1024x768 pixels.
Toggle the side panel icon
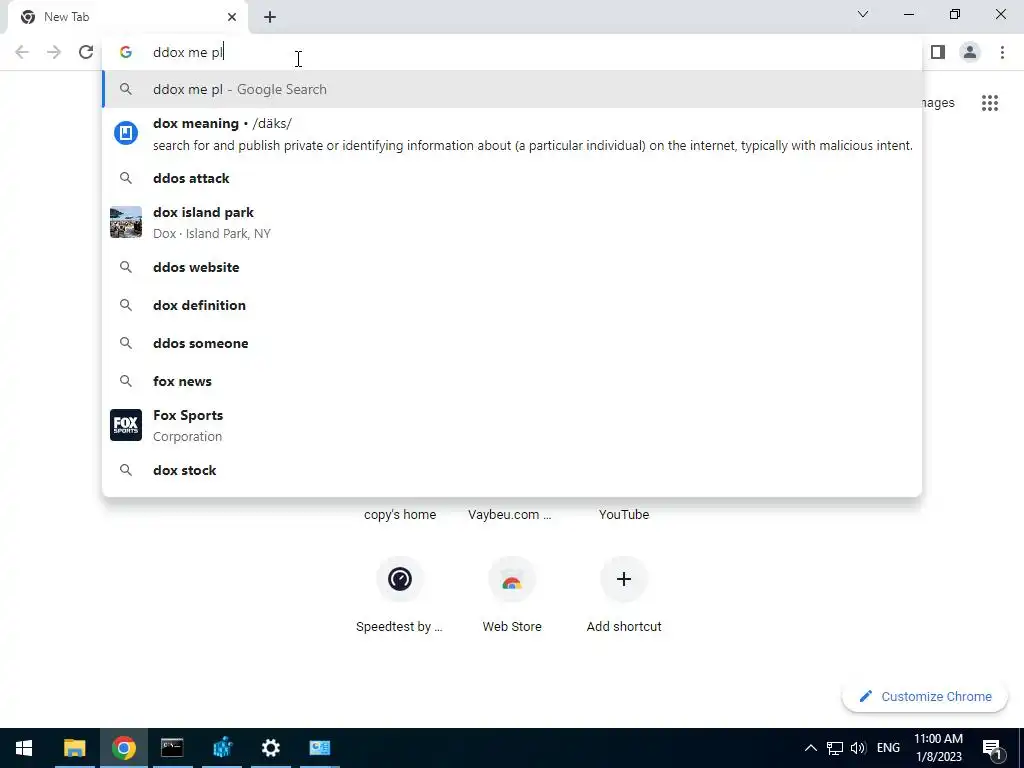[x=938, y=52]
